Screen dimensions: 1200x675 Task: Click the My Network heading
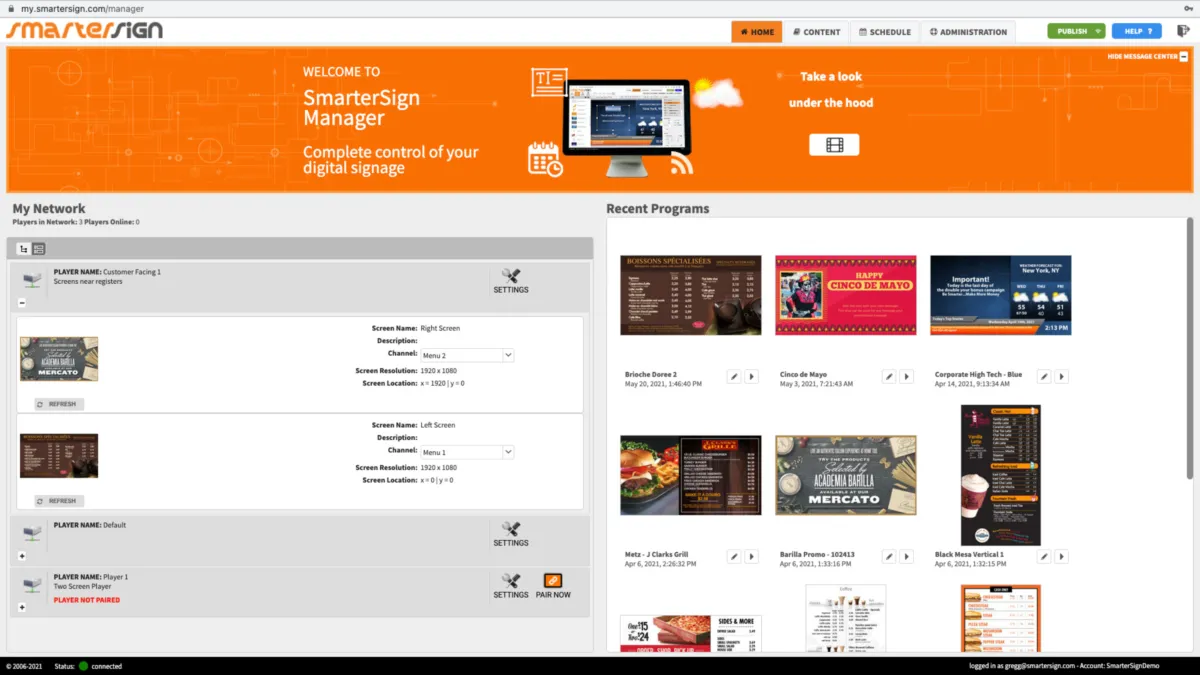48,209
